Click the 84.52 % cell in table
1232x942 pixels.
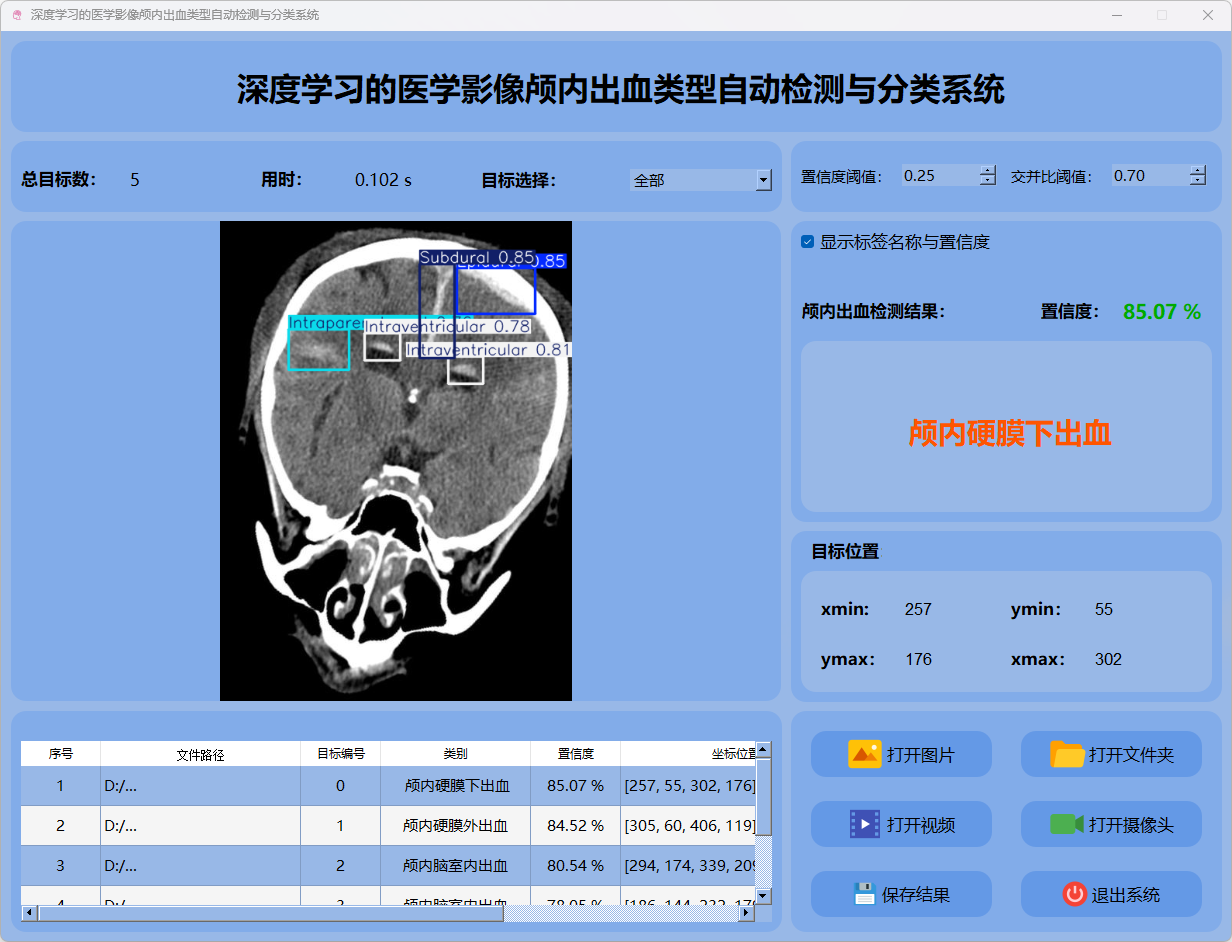tap(575, 826)
